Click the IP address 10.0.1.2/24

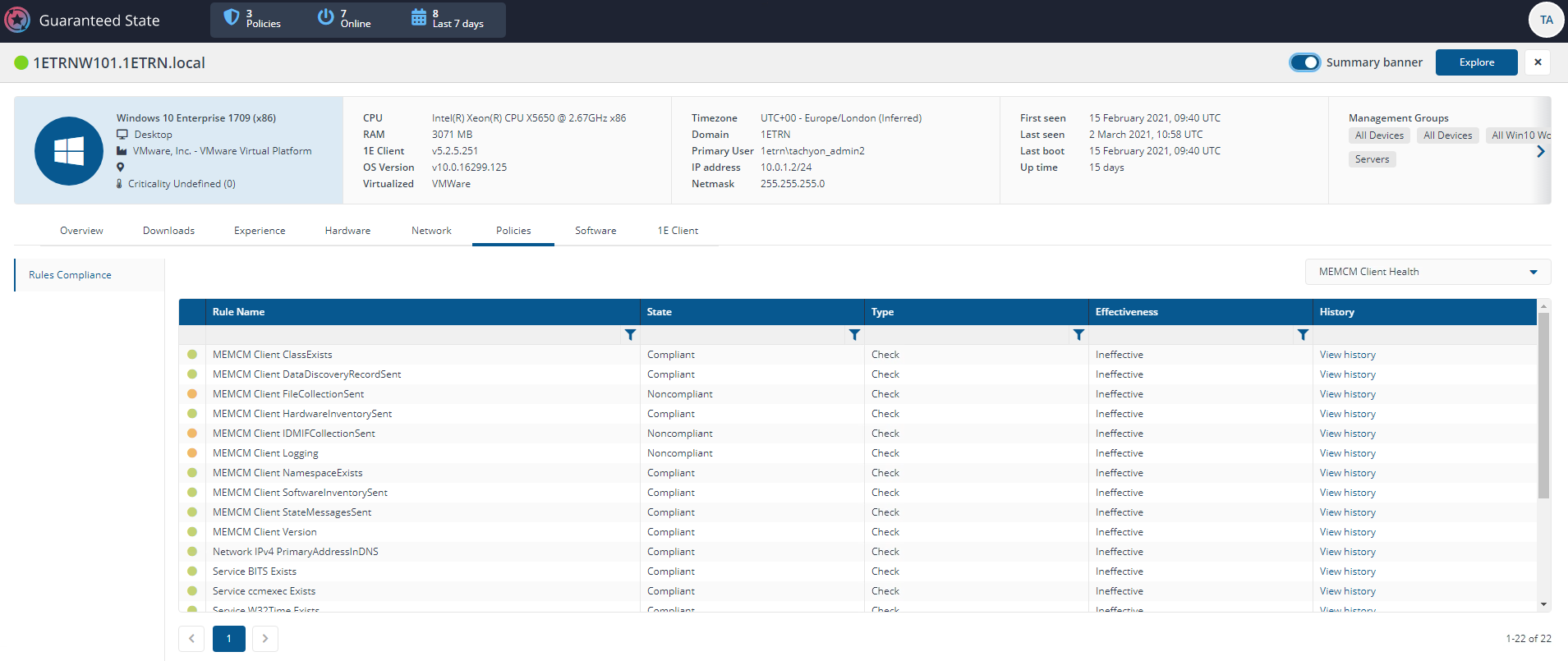point(785,168)
